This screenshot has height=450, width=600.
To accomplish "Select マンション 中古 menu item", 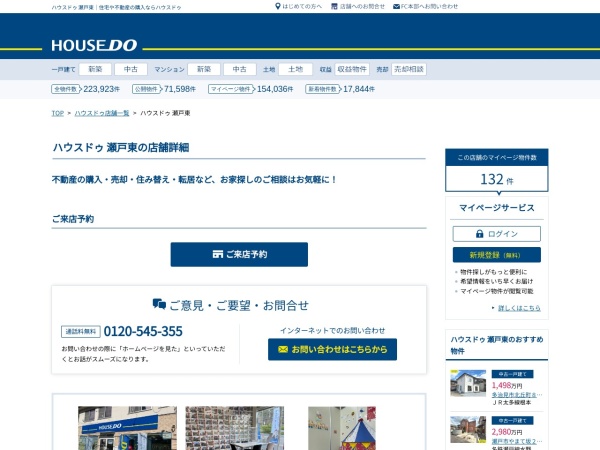I will (240, 69).
